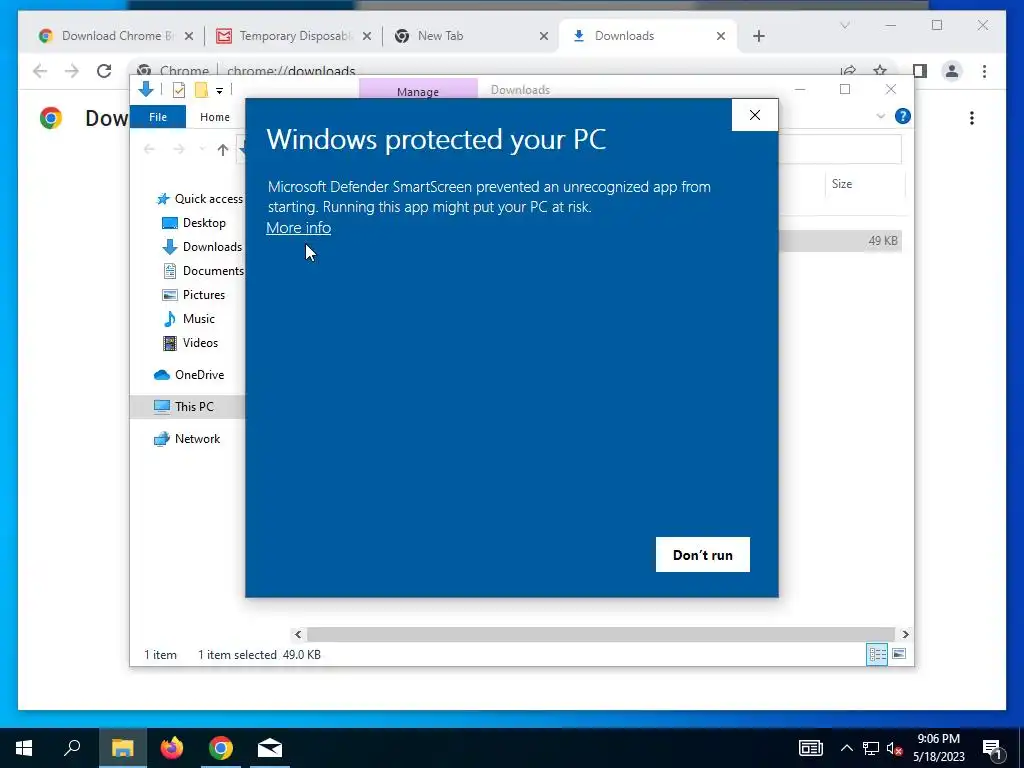The width and height of the screenshot is (1024, 768).
Task: Expand the Explorer ribbon with the chevron
Action: point(880,116)
